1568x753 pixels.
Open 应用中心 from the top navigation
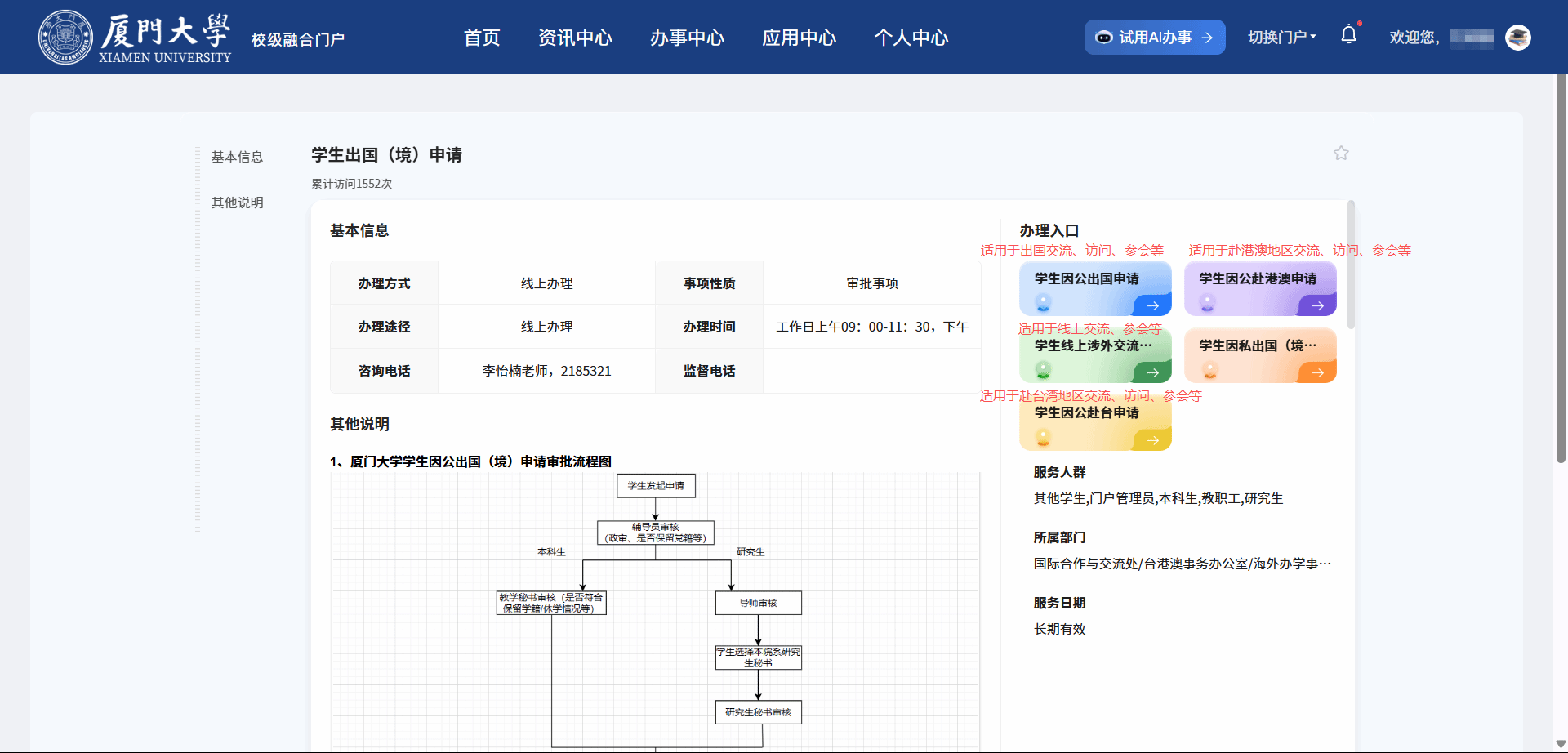click(799, 38)
